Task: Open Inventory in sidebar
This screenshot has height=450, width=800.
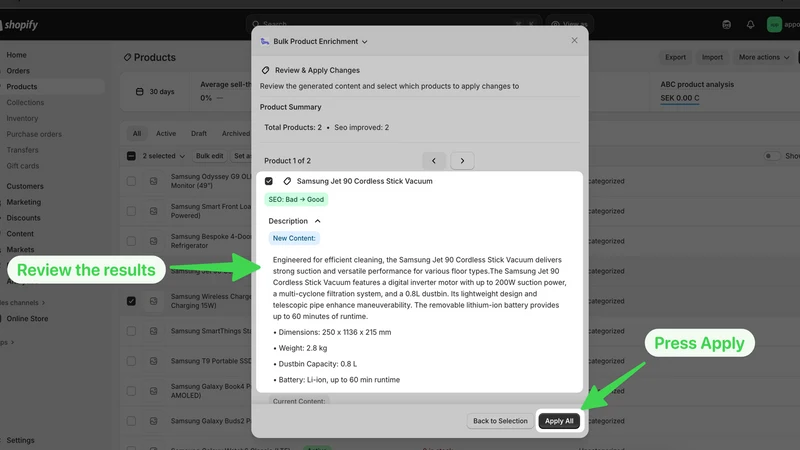Action: click(22, 118)
